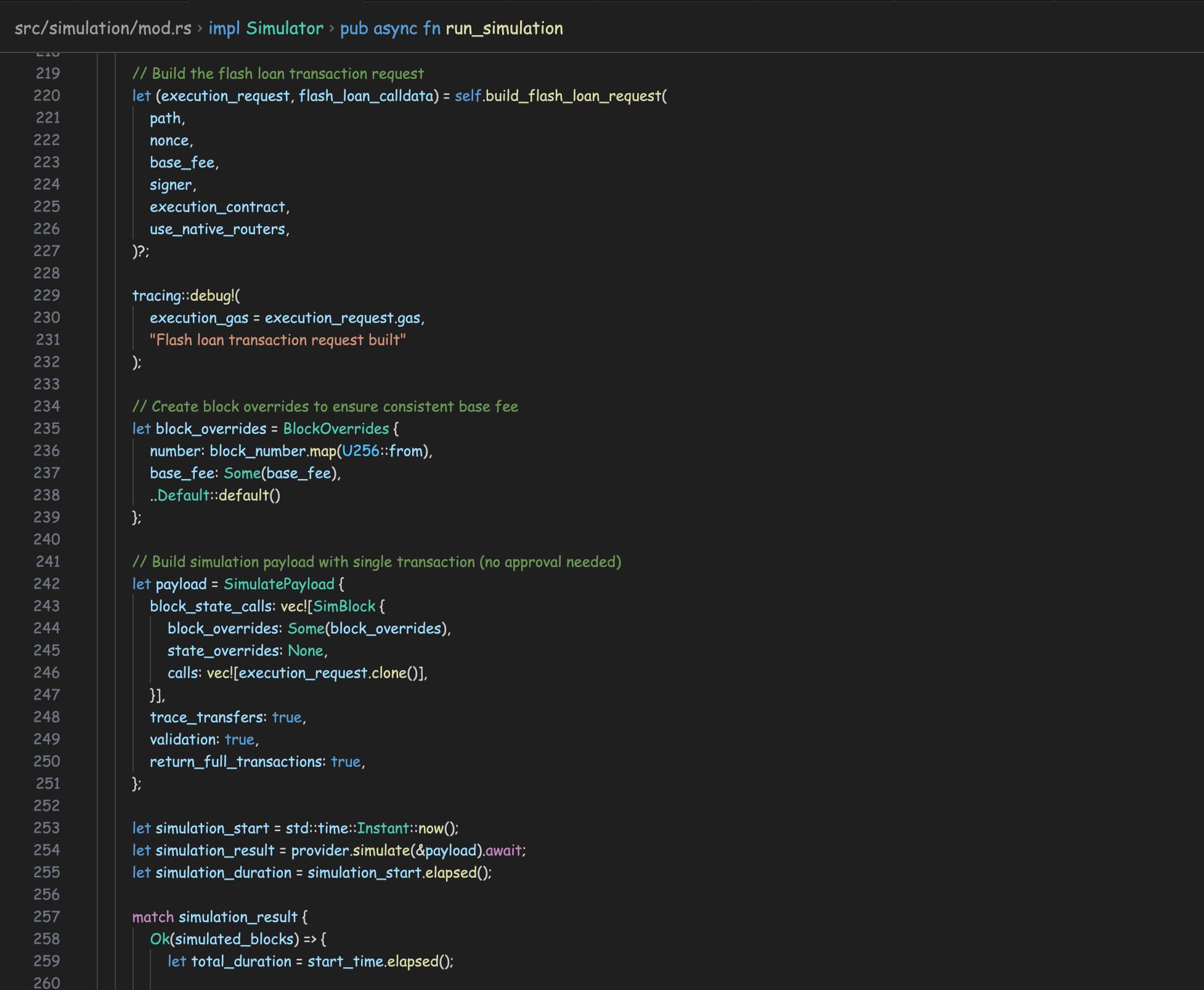Click the await keyword on line 254

pyautogui.click(x=505, y=850)
